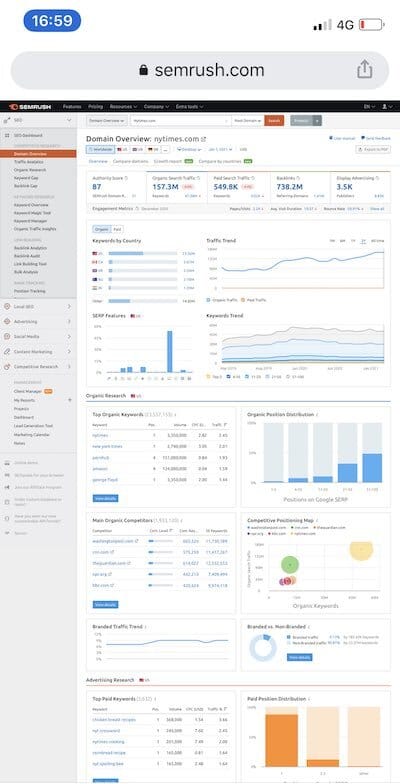Tap the share icon beside the address bar
Image resolution: width=400 pixels, height=784 pixels.
365,70
